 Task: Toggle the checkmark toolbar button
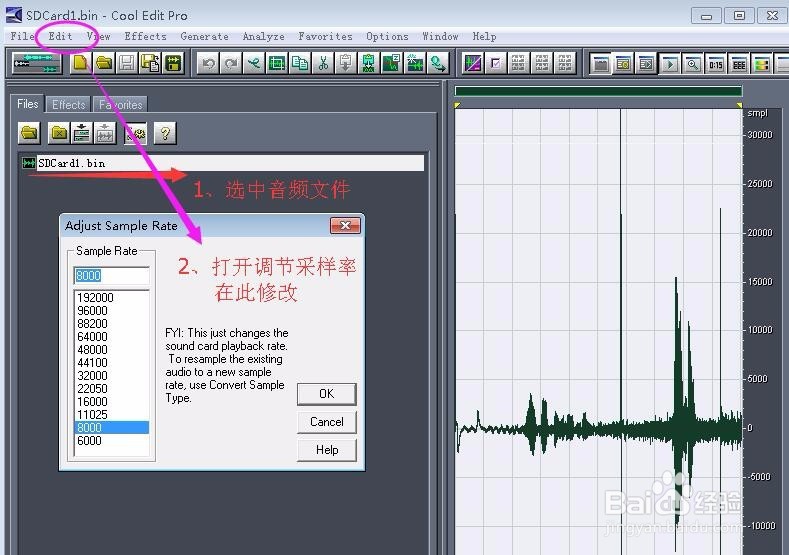pos(496,63)
